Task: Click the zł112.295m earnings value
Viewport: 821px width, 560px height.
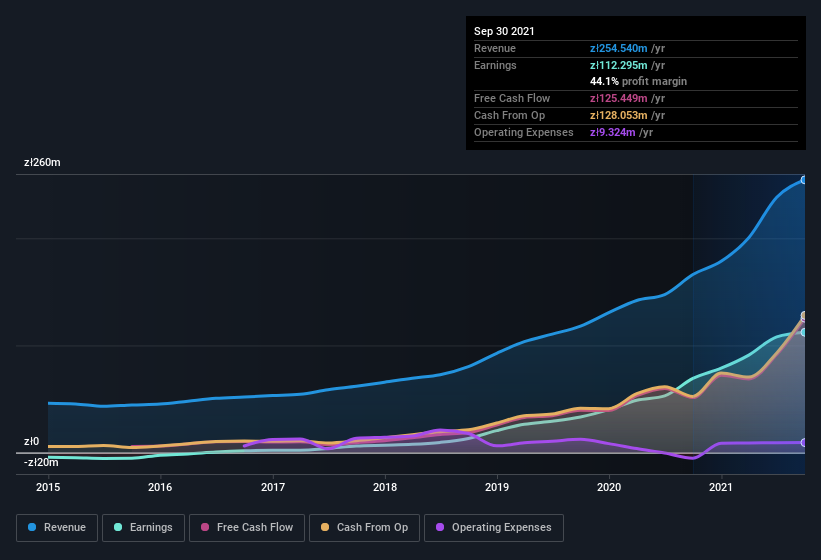Action: pos(618,65)
